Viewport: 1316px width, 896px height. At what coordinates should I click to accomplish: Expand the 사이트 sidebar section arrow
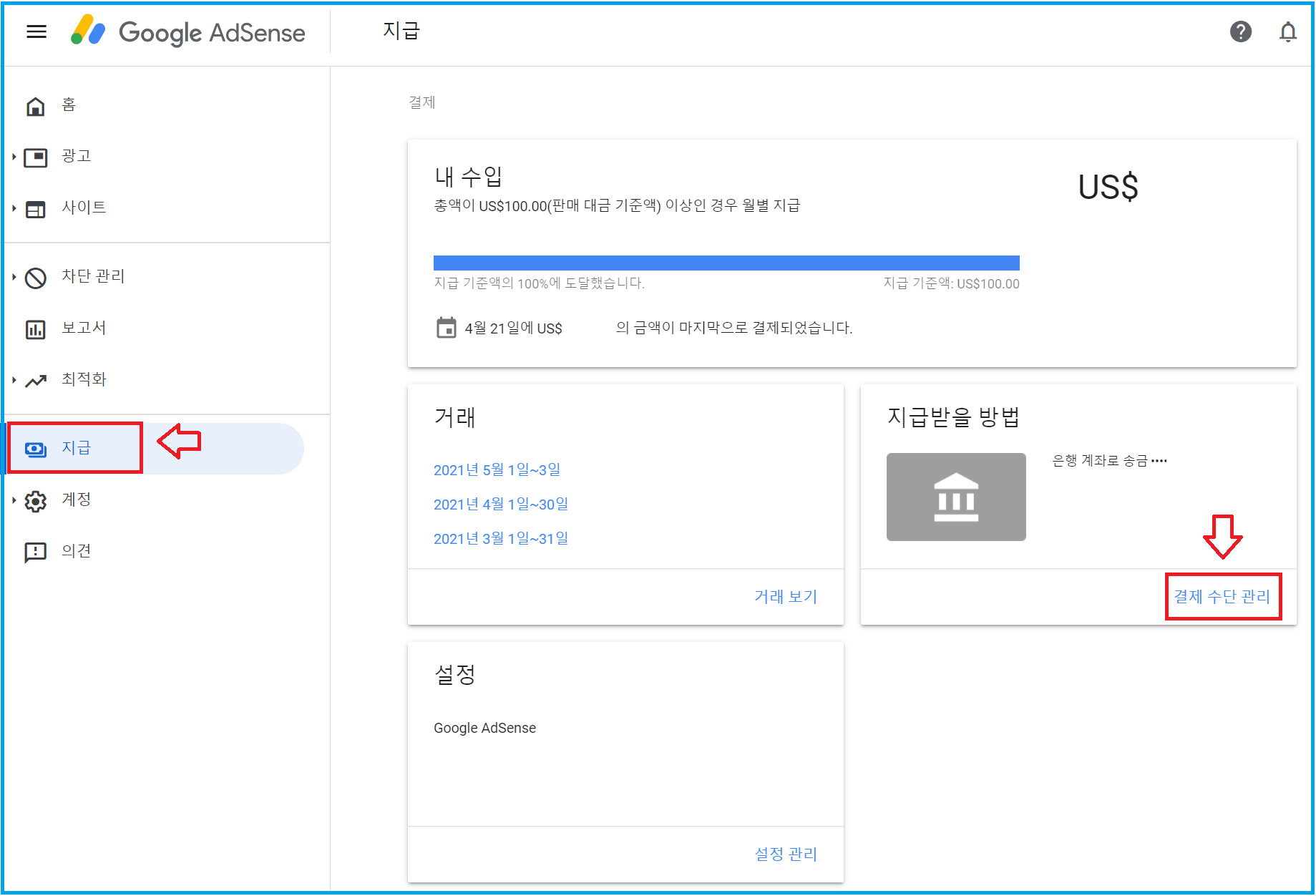tap(14, 208)
